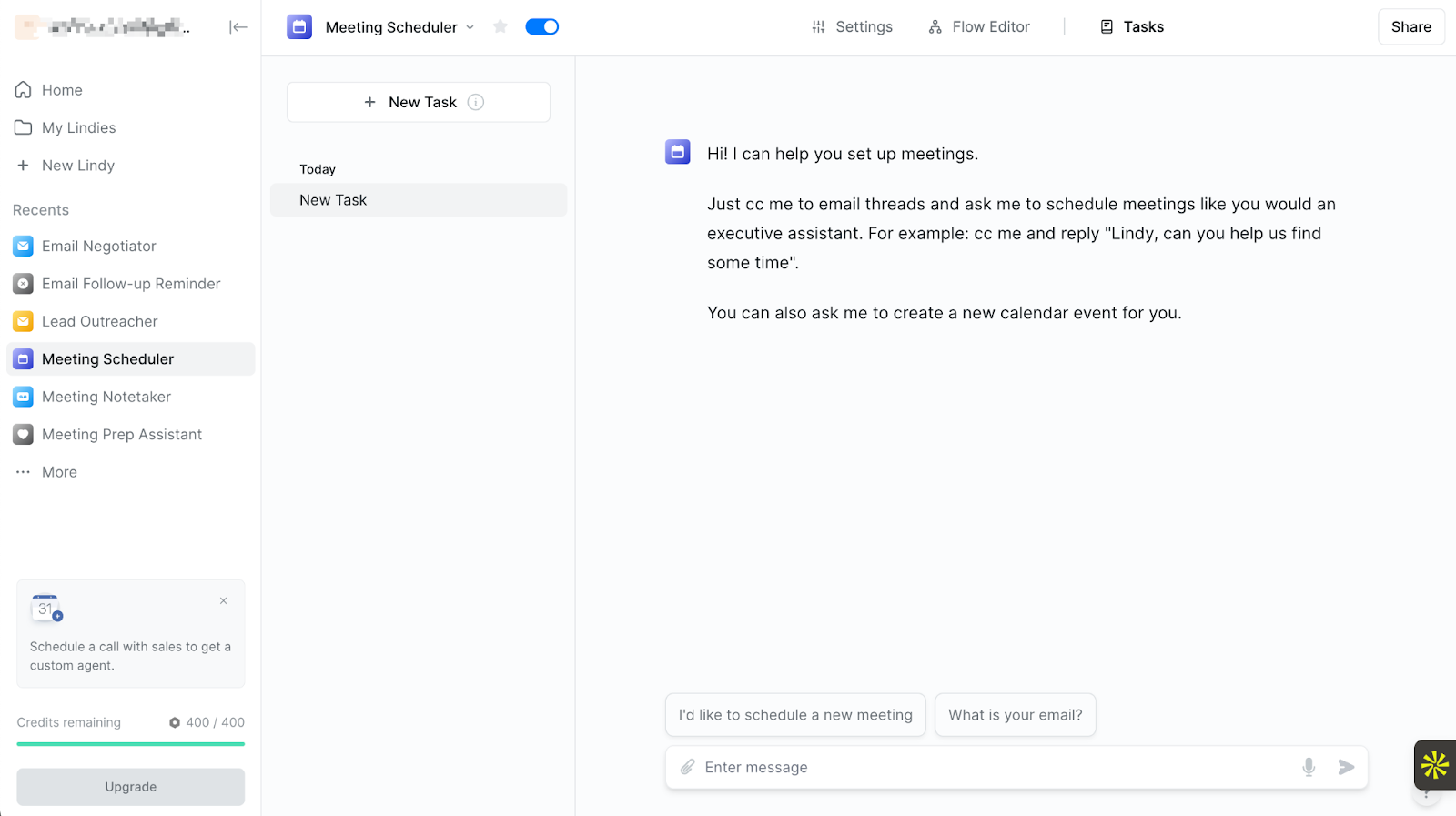Click the Upgrade button
Viewport: 1456px width, 816px height.
pyautogui.click(x=130, y=787)
